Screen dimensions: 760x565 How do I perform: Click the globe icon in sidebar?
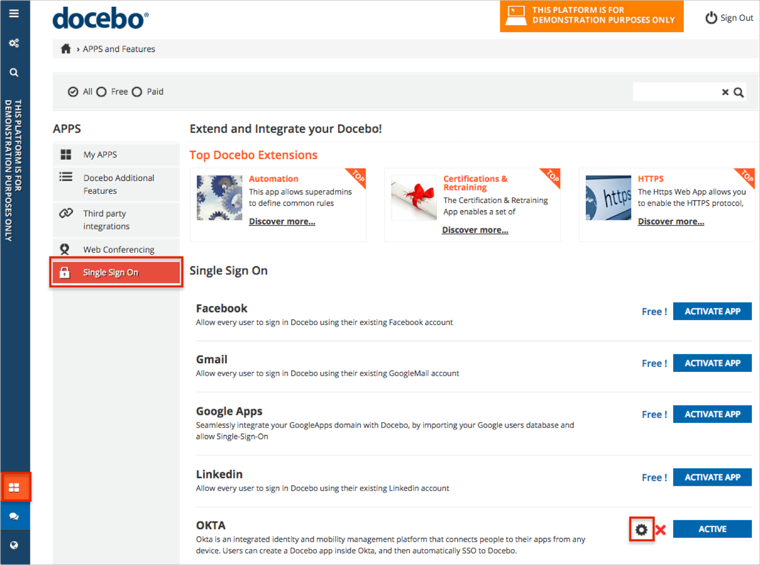coord(14,545)
